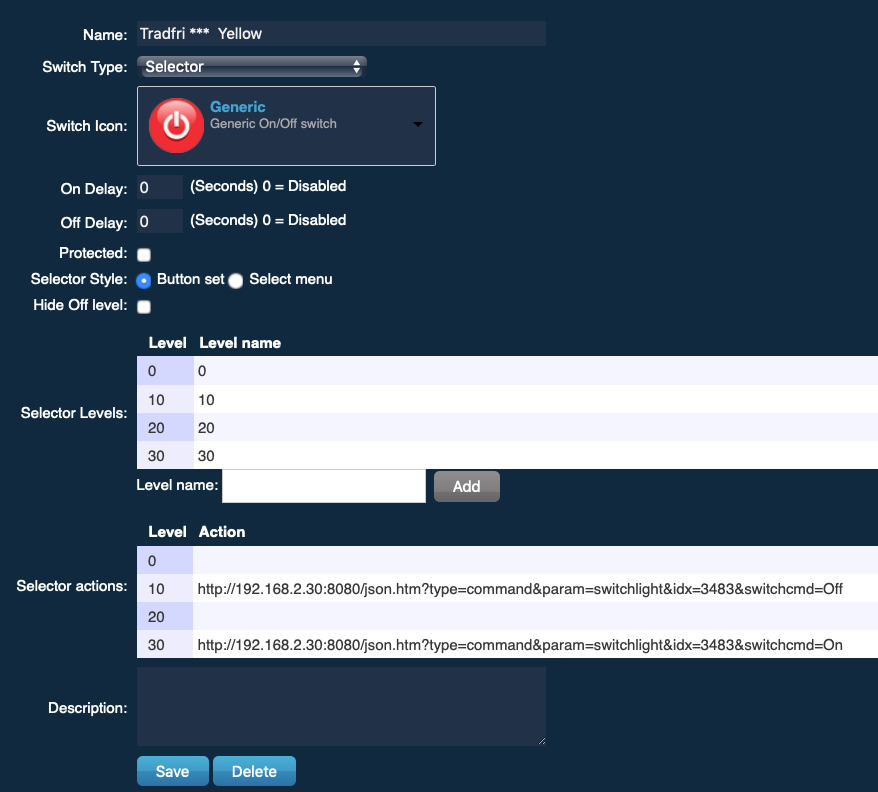Click the switchcmd=Off action URL for level 10
The height and width of the screenshot is (792, 878).
pos(520,589)
